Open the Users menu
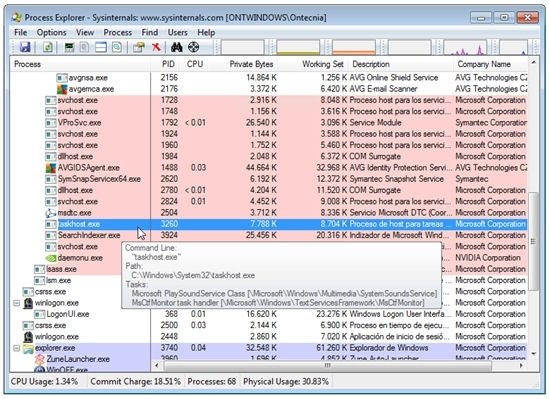This screenshot has height=399, width=549. (x=178, y=33)
